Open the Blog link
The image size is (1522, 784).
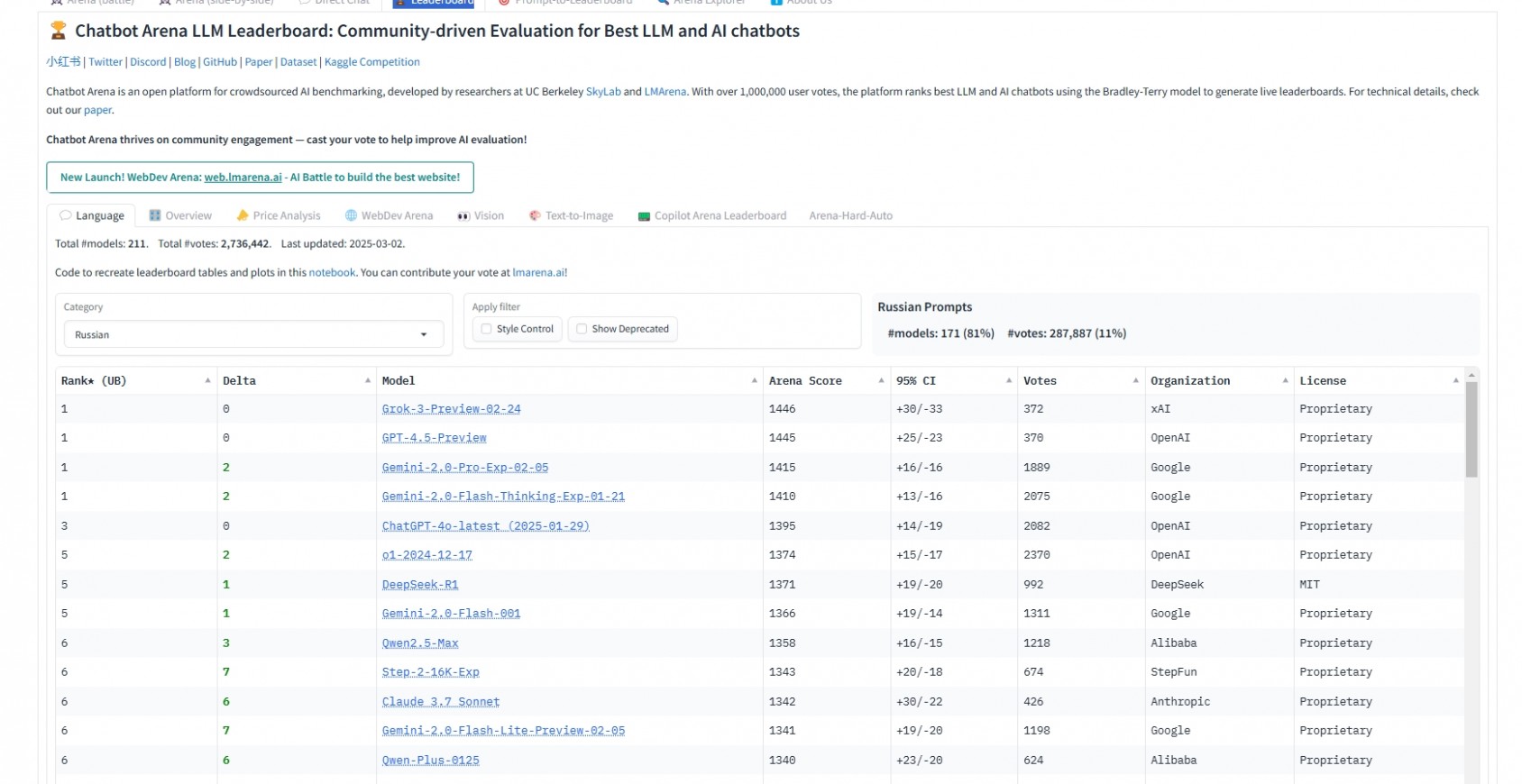click(x=185, y=62)
